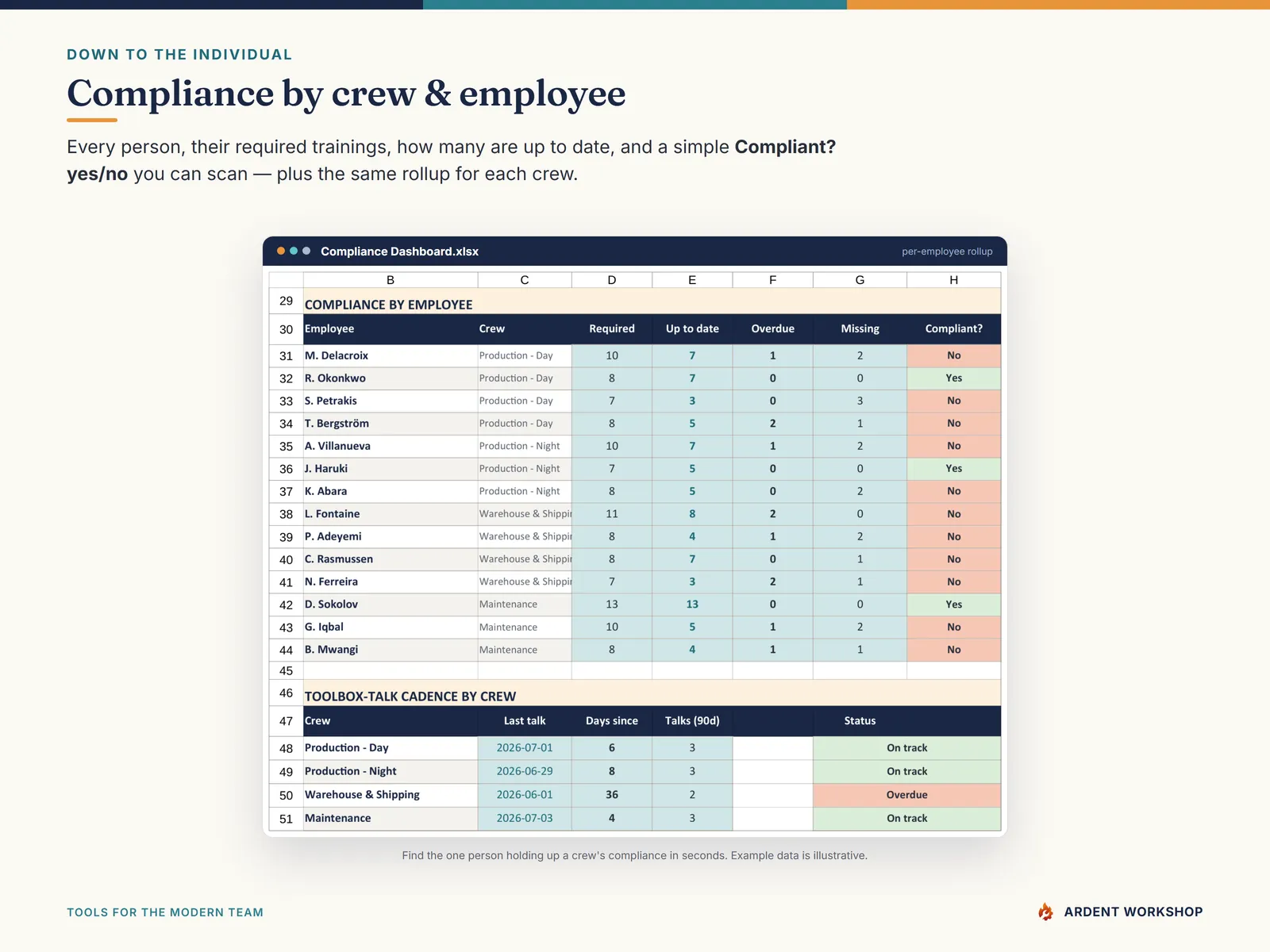Click the per-employee rollup label
This screenshot has height=952, width=1270.
click(947, 251)
